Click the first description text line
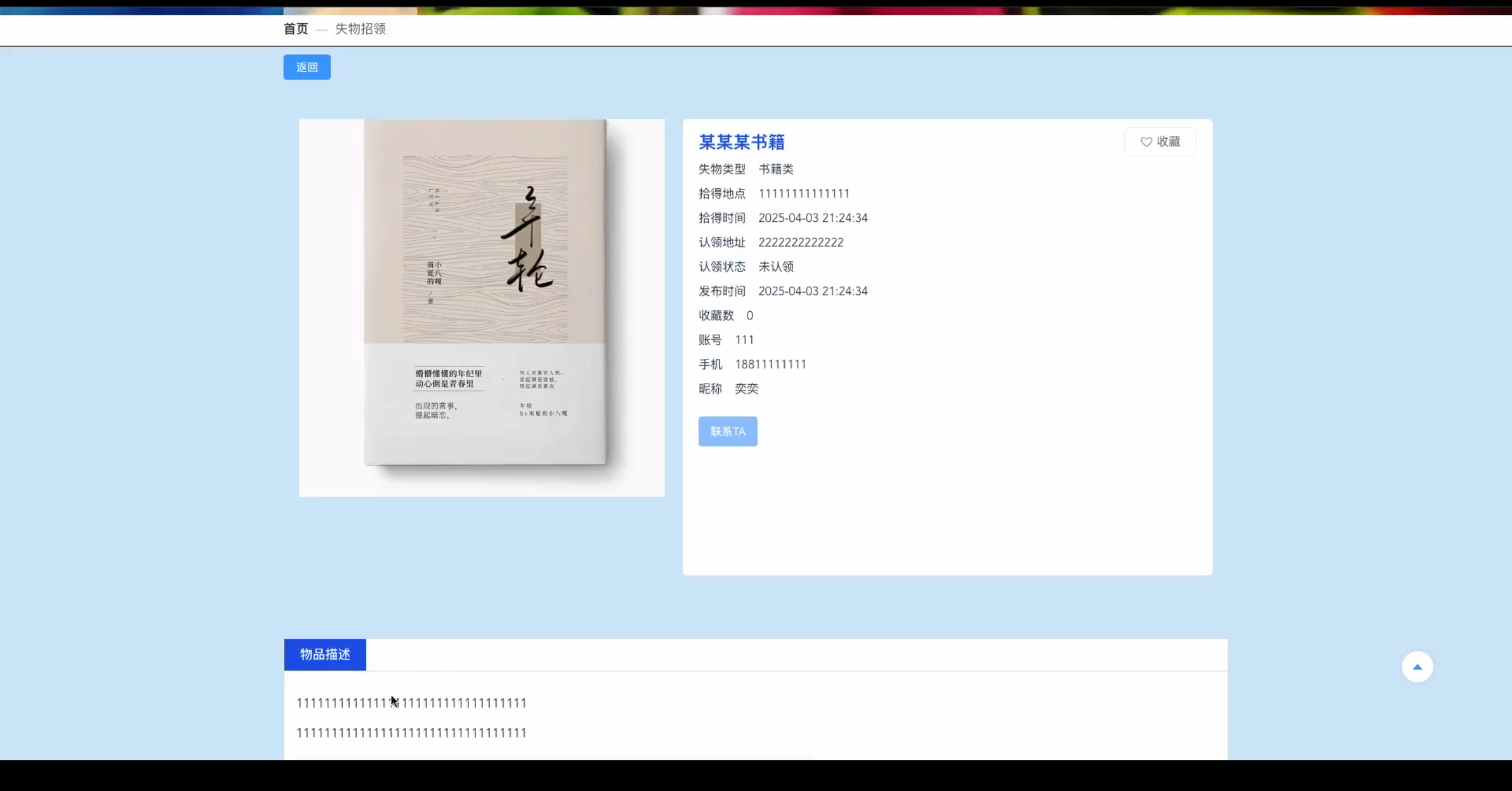This screenshot has width=1512, height=791. tap(411, 703)
